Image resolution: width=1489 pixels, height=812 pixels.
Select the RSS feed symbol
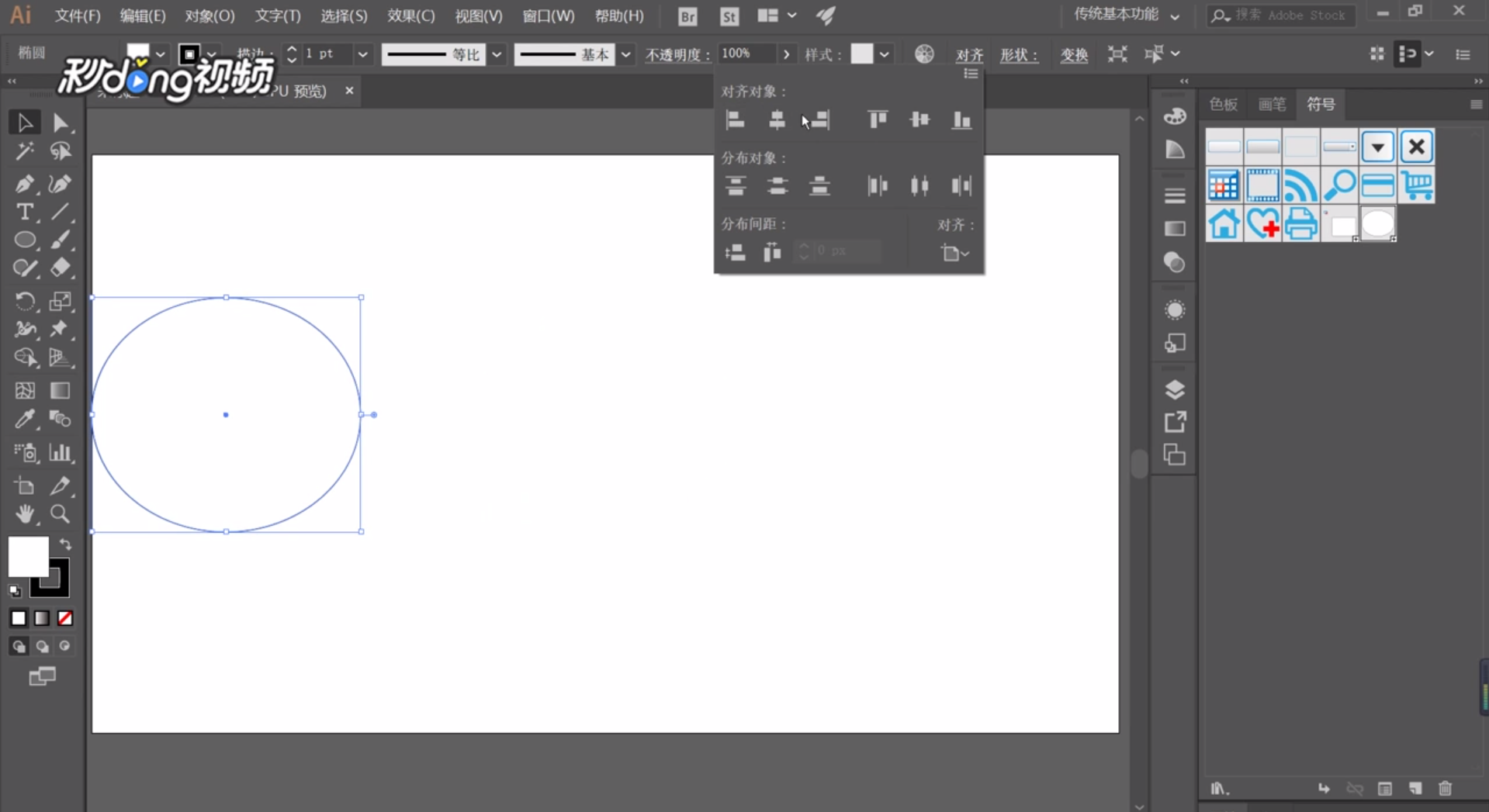point(1301,185)
